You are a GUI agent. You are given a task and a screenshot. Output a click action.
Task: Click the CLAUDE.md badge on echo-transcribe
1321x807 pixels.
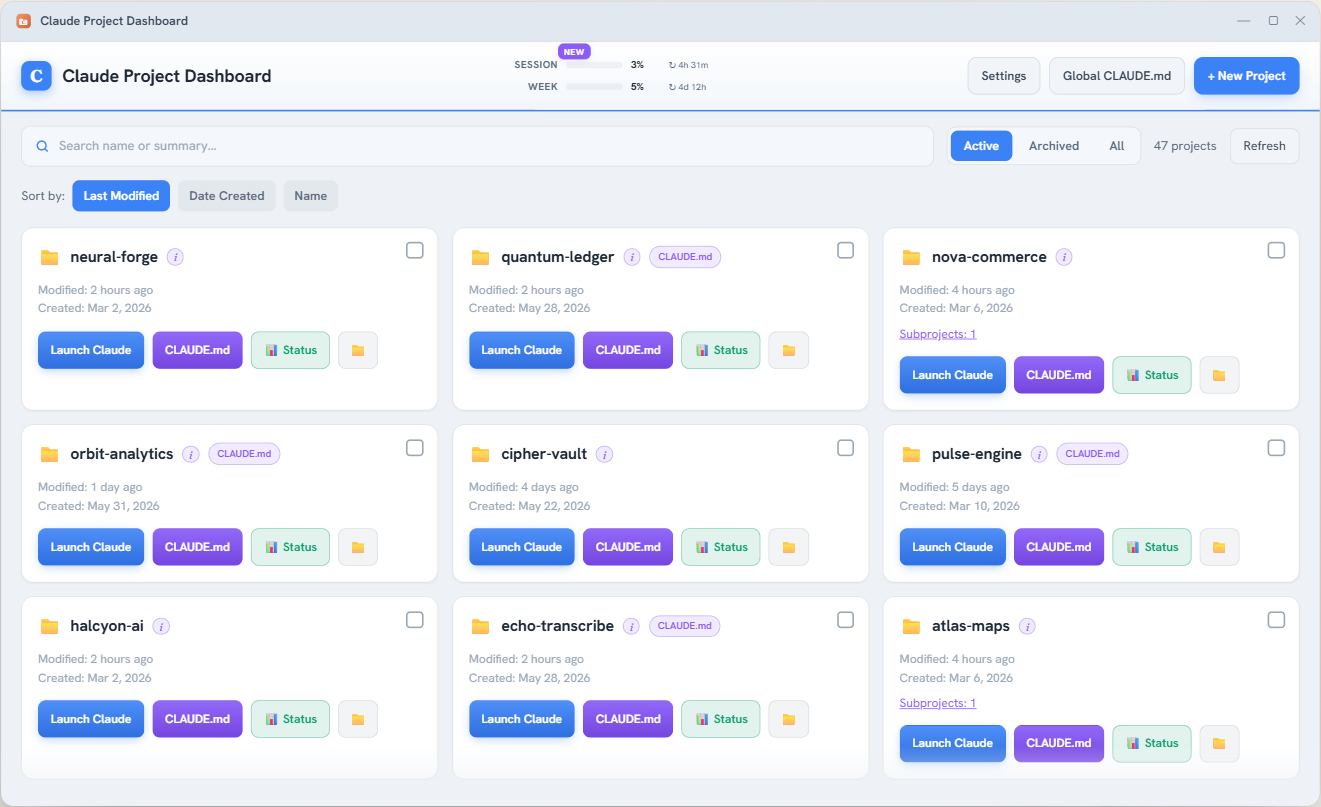684,626
